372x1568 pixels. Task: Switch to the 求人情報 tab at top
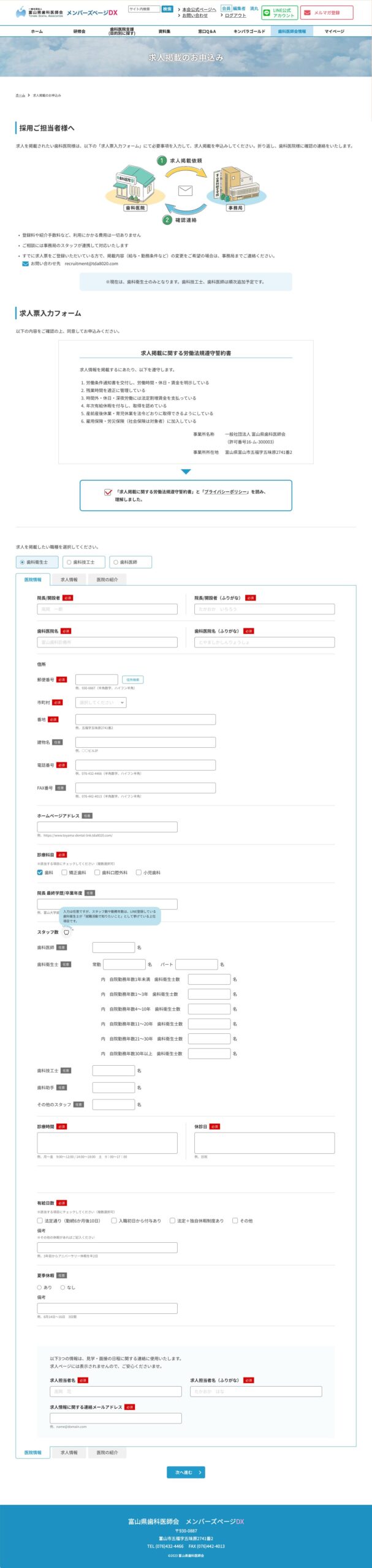pos(69,579)
